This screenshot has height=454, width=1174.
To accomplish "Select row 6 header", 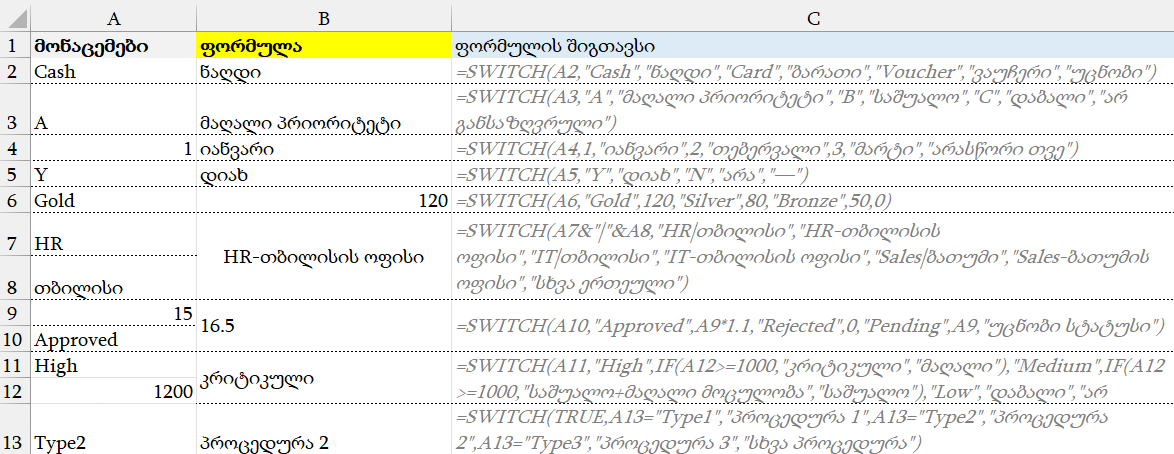I will [x=14, y=200].
